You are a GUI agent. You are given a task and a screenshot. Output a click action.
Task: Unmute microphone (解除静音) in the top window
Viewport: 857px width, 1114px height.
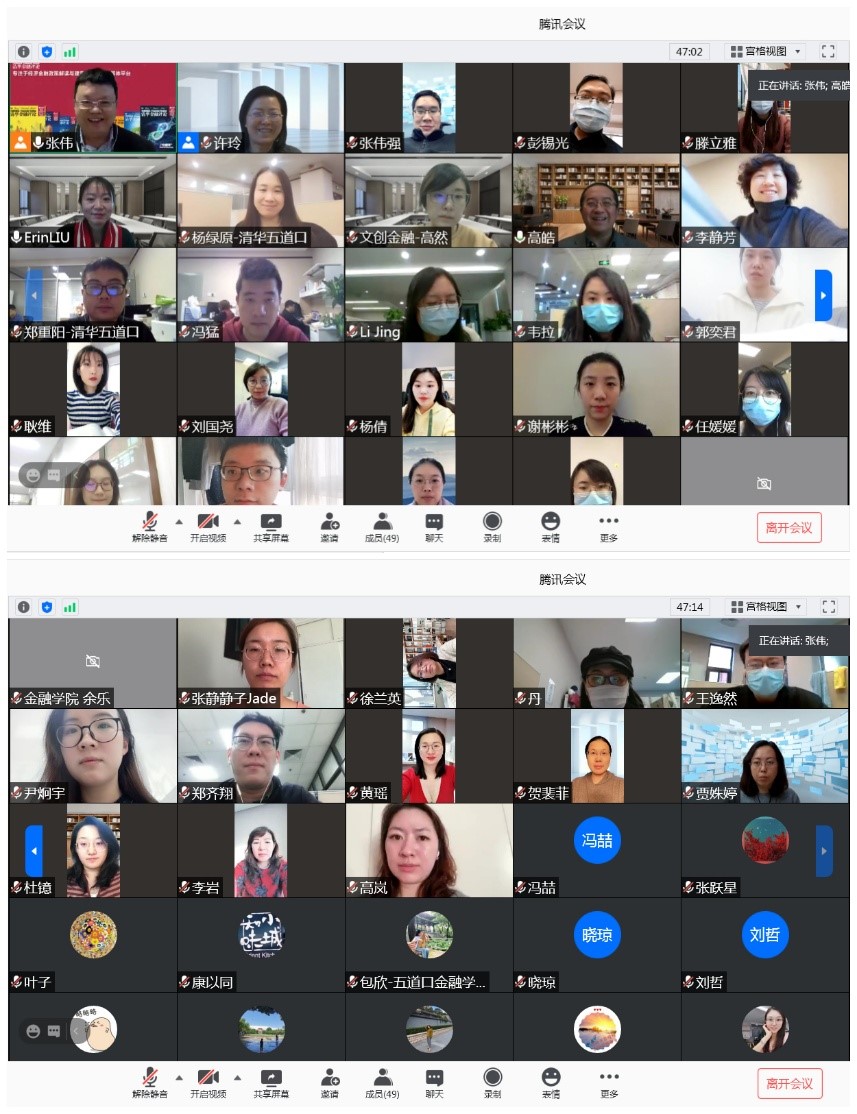pyautogui.click(x=149, y=526)
